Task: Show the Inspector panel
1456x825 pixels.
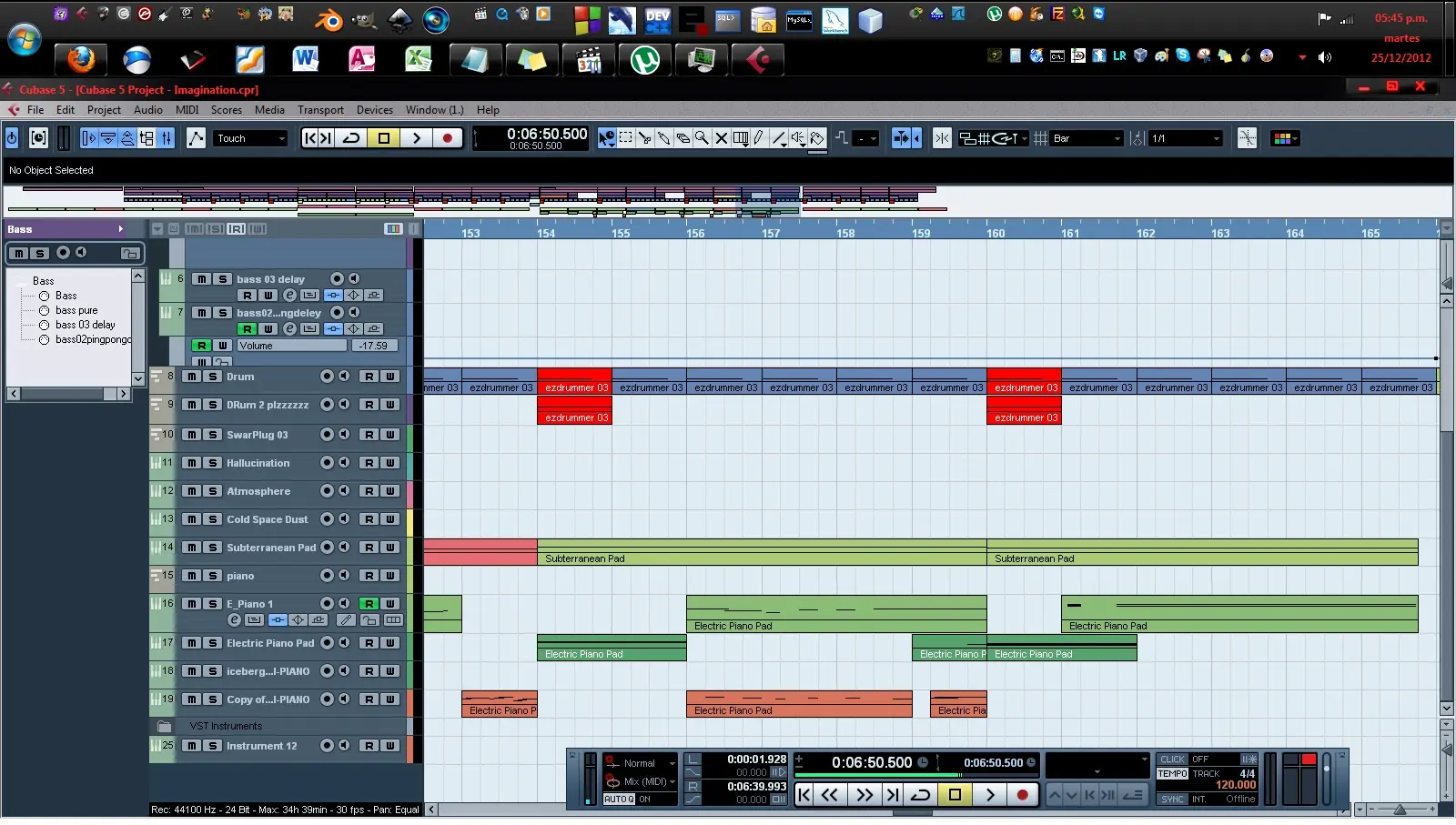Action: tap(89, 138)
